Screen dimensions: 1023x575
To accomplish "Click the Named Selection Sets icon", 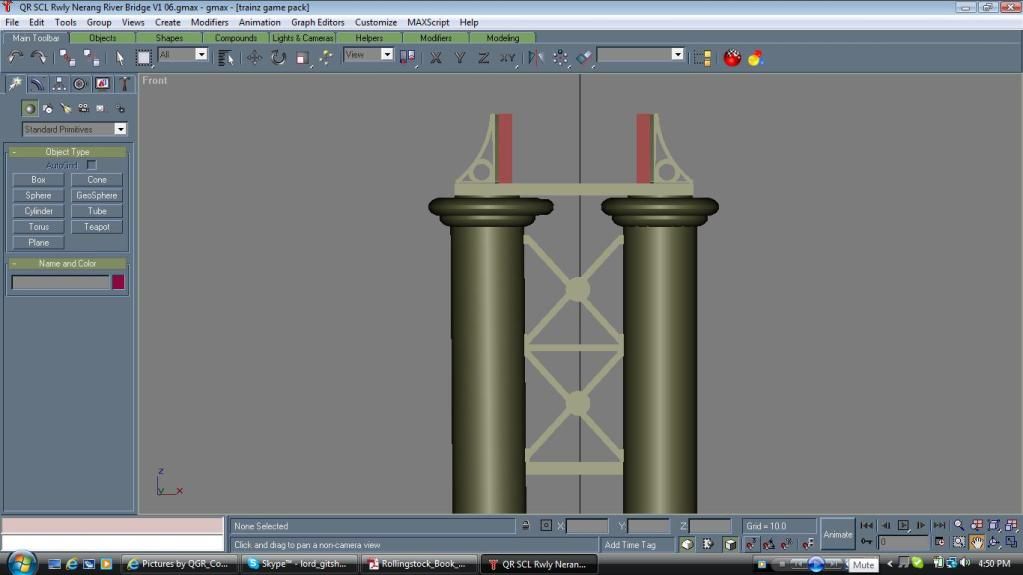I will click(x=702, y=57).
